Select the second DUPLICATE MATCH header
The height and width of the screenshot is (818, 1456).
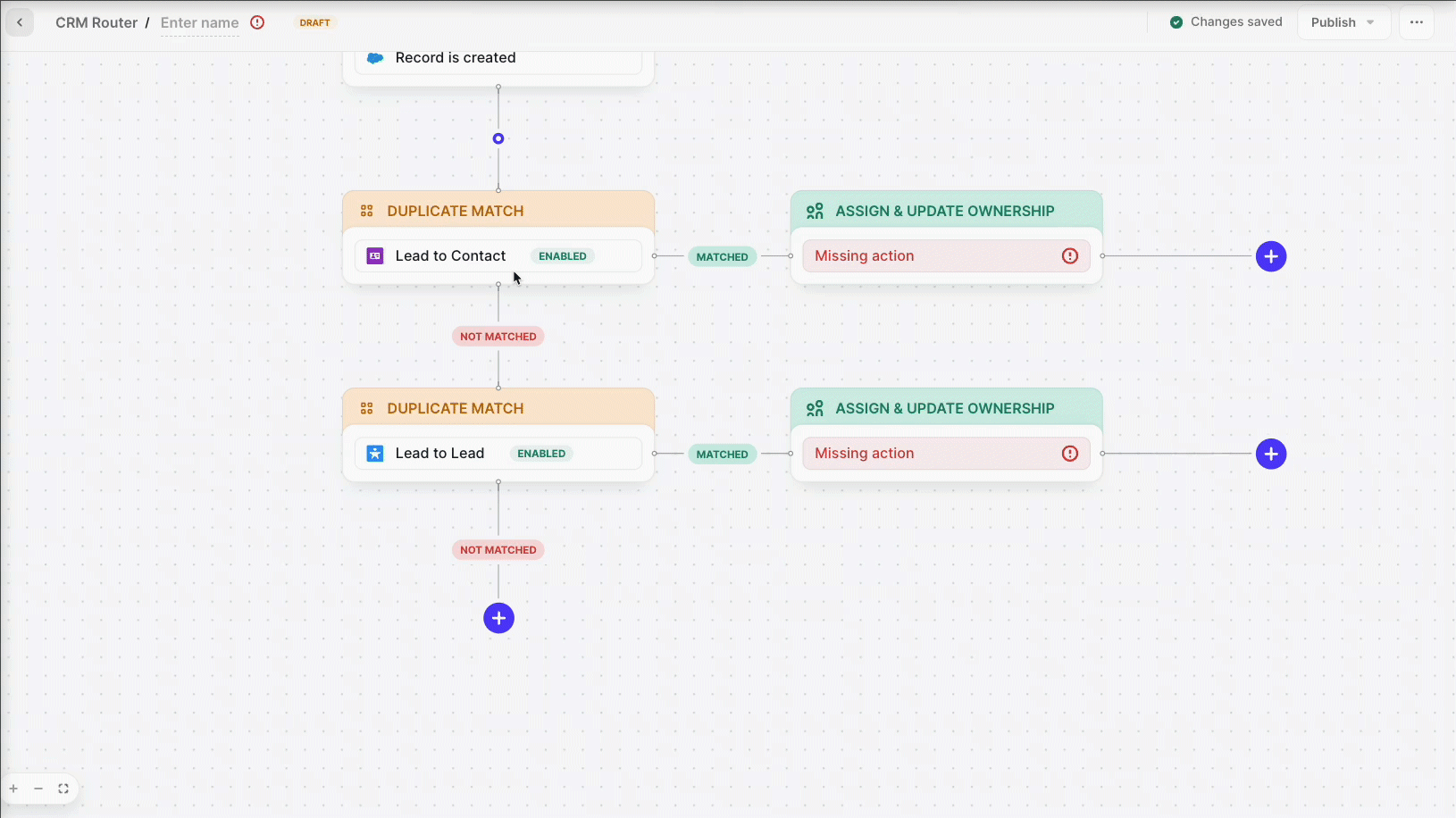(x=498, y=408)
